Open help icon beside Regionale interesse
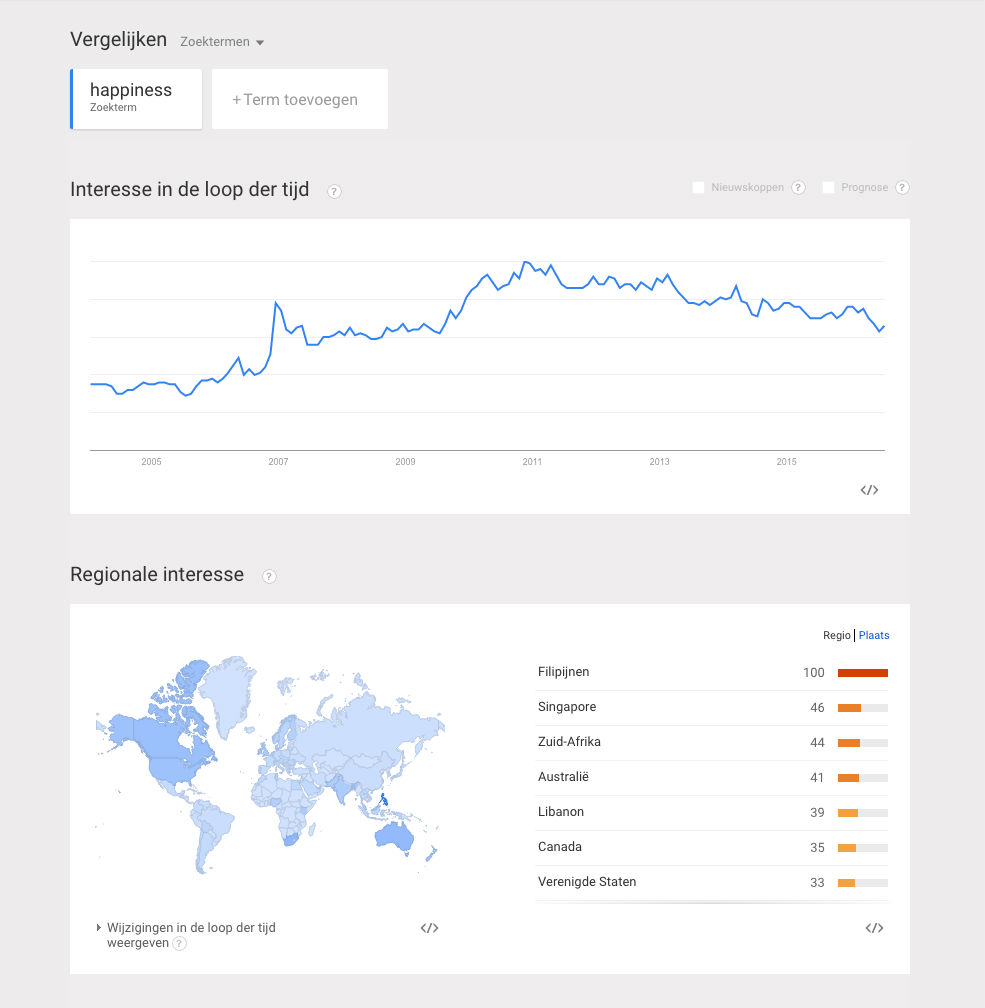The width and height of the screenshot is (985, 1008). (x=269, y=576)
